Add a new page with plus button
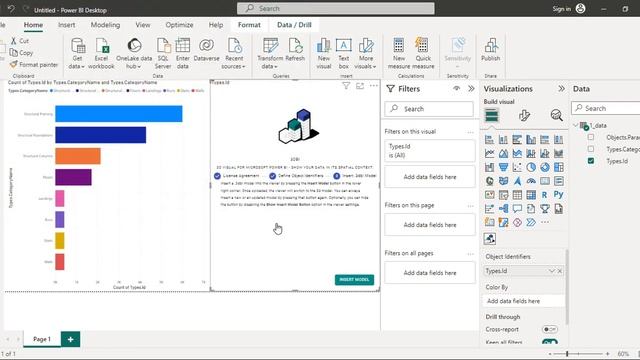Image resolution: width=640 pixels, height=360 pixels. click(x=70, y=339)
